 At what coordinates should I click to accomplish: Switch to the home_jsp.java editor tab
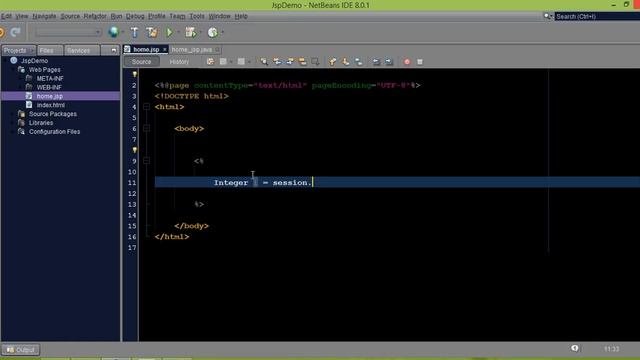tap(191, 49)
